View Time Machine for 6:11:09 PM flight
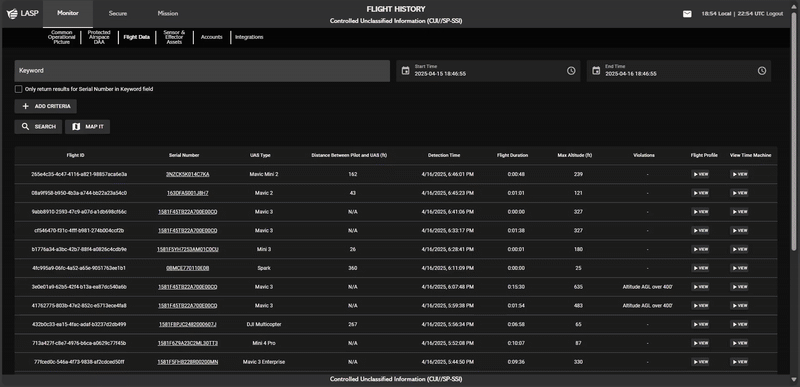The height and width of the screenshot is (387, 800). click(x=739, y=268)
